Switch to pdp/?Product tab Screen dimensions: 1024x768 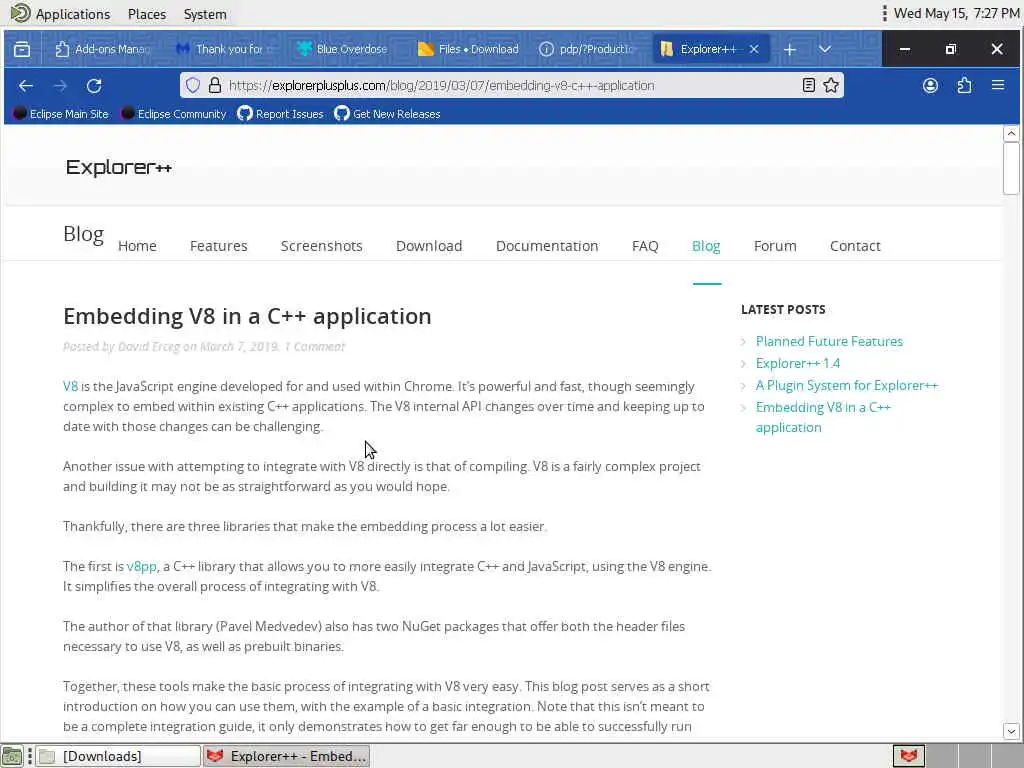pos(588,49)
